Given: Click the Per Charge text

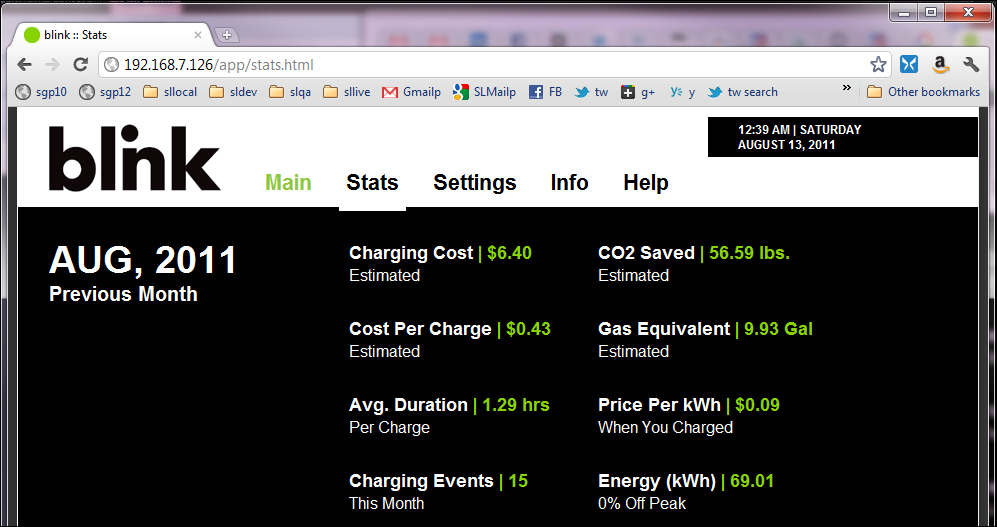Looking at the screenshot, I should pos(389,427).
